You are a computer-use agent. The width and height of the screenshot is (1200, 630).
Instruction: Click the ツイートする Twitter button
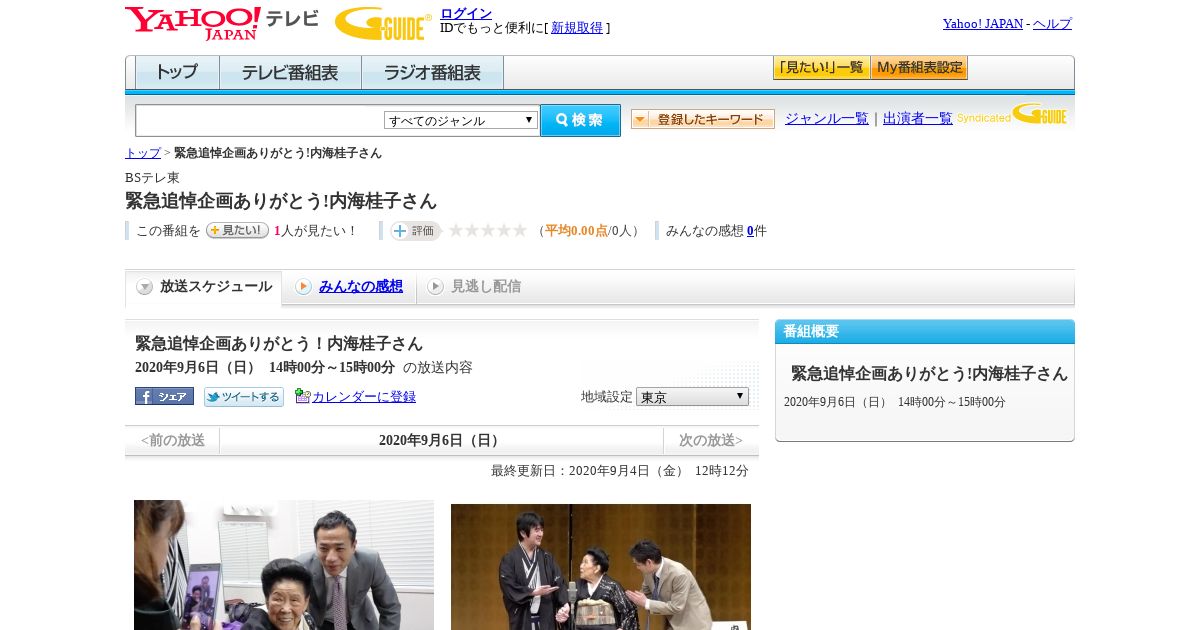(x=244, y=396)
